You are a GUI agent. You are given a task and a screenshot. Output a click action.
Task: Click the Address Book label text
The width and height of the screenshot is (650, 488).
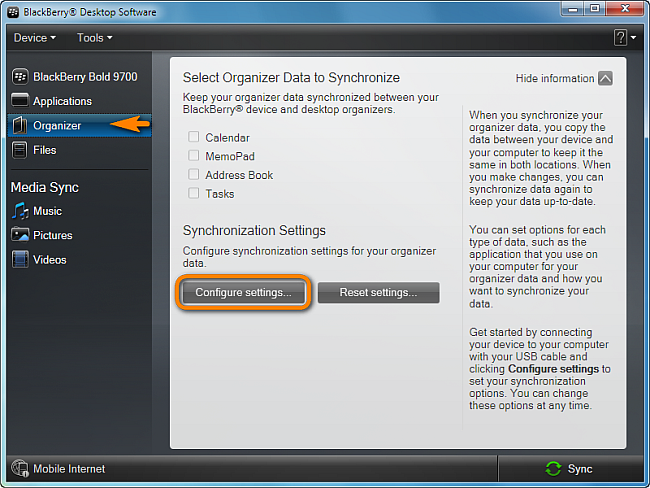(239, 175)
